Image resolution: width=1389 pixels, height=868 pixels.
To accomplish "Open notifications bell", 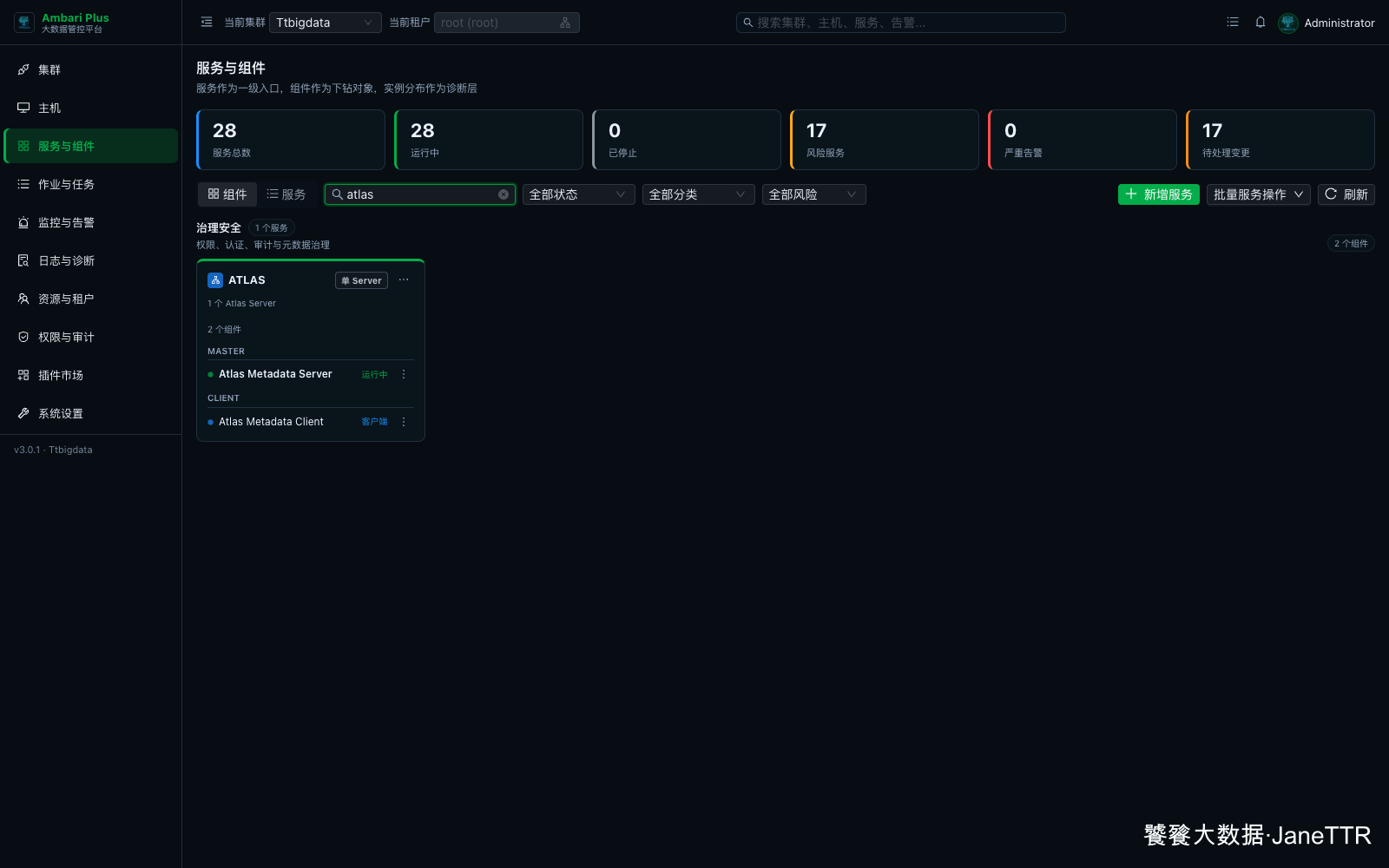I will click(x=1261, y=23).
